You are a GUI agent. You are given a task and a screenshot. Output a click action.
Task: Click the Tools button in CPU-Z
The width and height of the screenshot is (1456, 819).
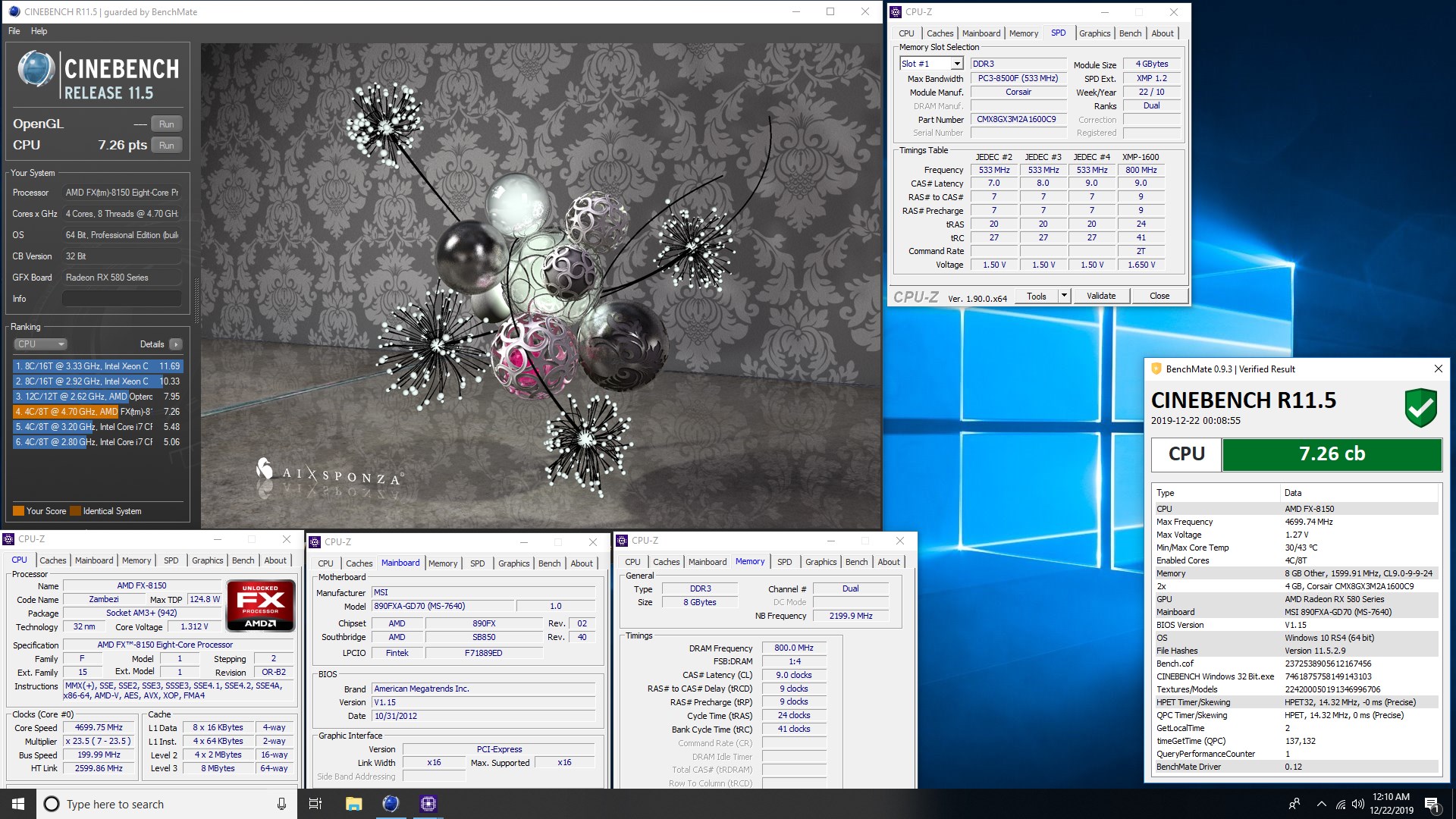(1037, 296)
